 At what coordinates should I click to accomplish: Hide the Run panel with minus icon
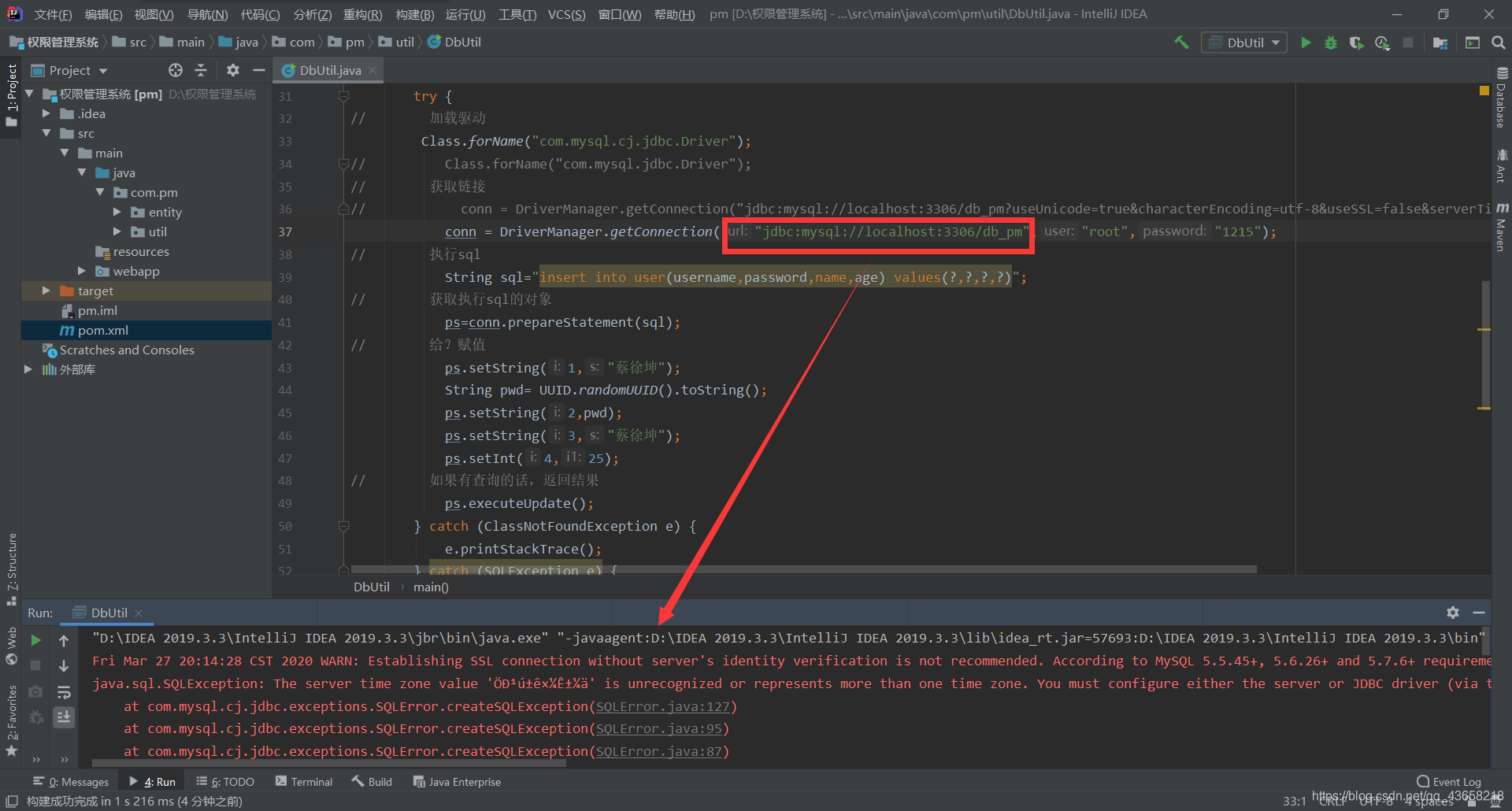pos(1479,613)
